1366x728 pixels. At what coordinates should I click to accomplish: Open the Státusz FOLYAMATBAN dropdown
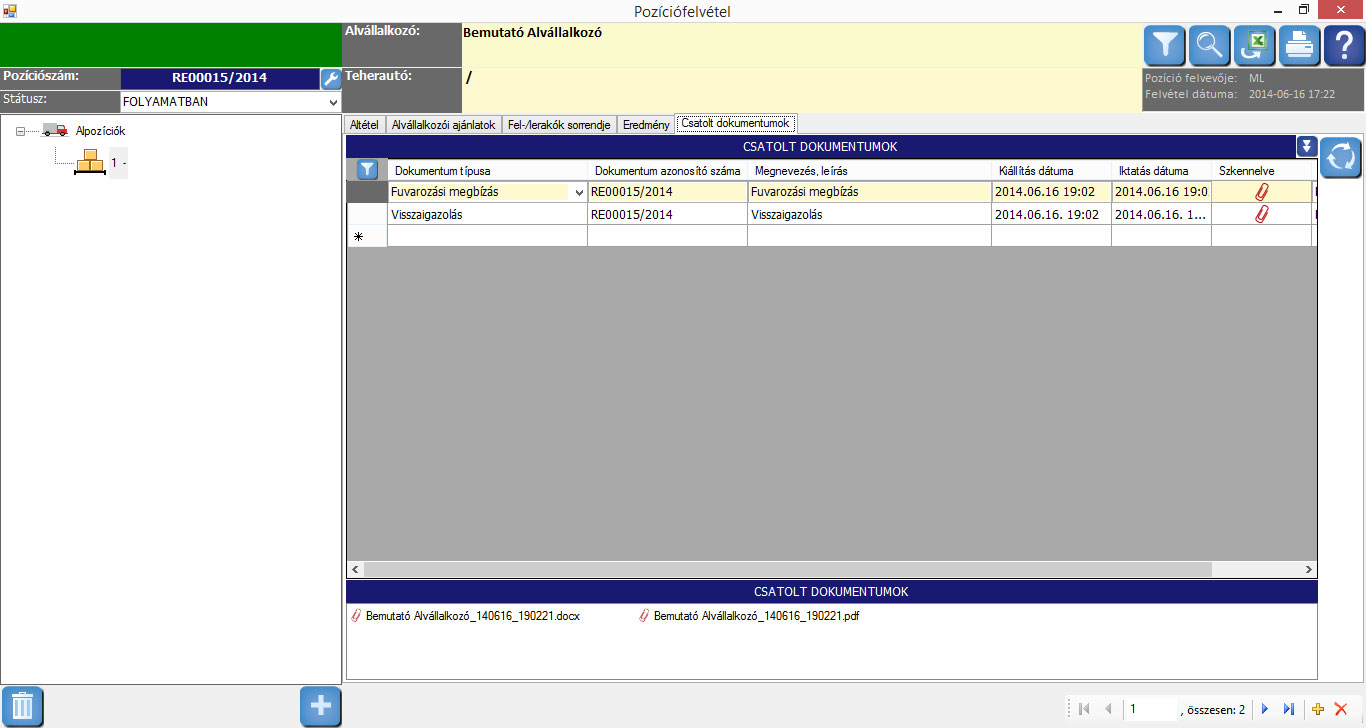(x=333, y=102)
